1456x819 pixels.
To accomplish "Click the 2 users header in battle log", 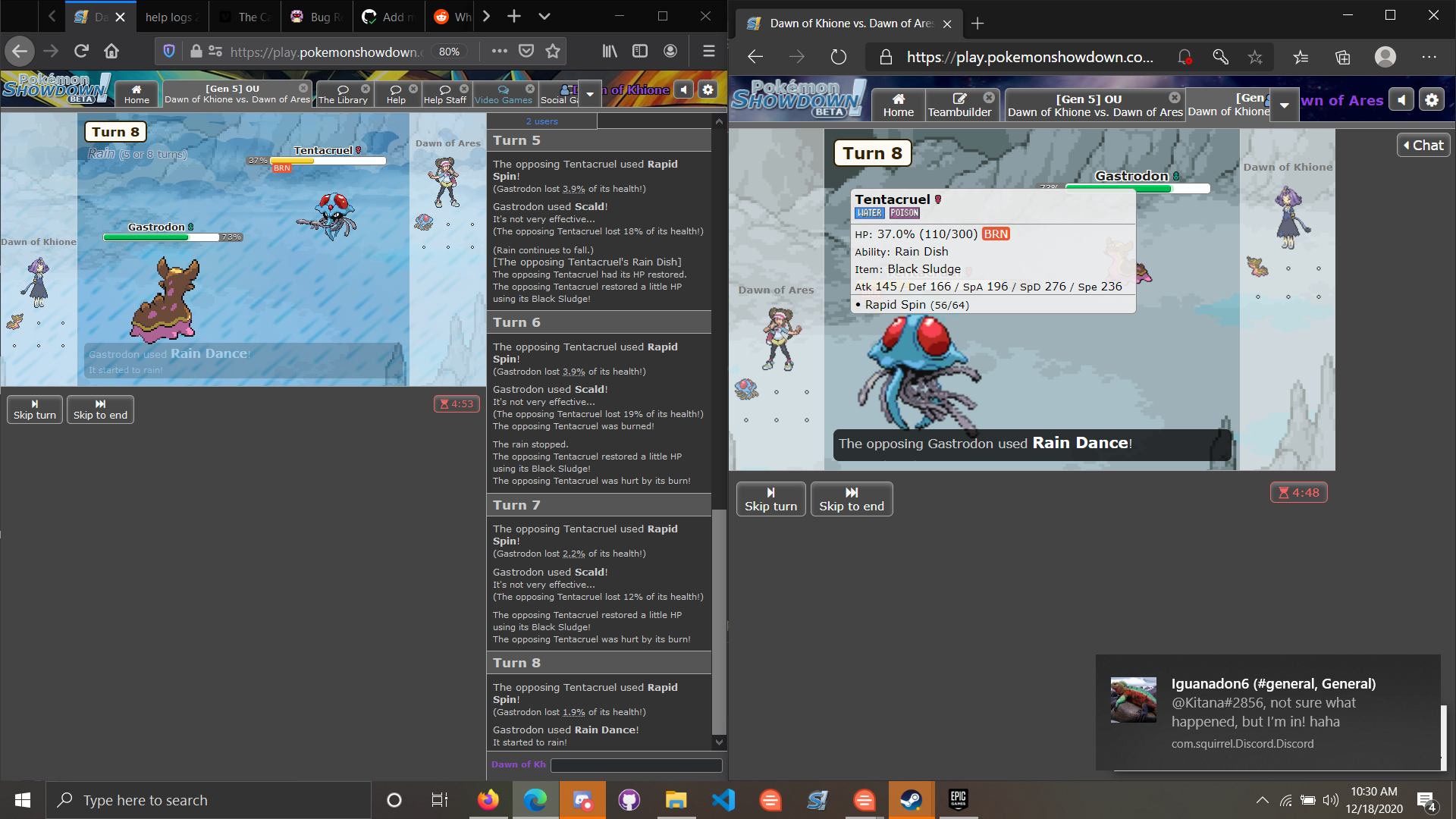I will 541,121.
